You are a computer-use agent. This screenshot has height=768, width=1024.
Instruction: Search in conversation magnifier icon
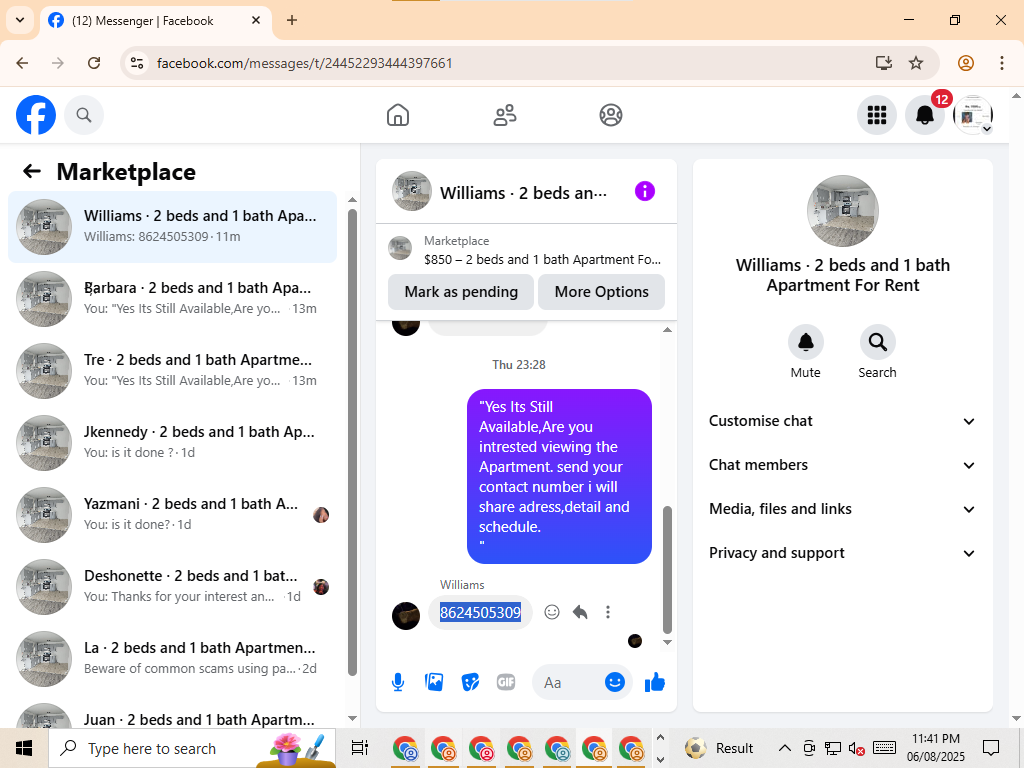[x=877, y=342]
